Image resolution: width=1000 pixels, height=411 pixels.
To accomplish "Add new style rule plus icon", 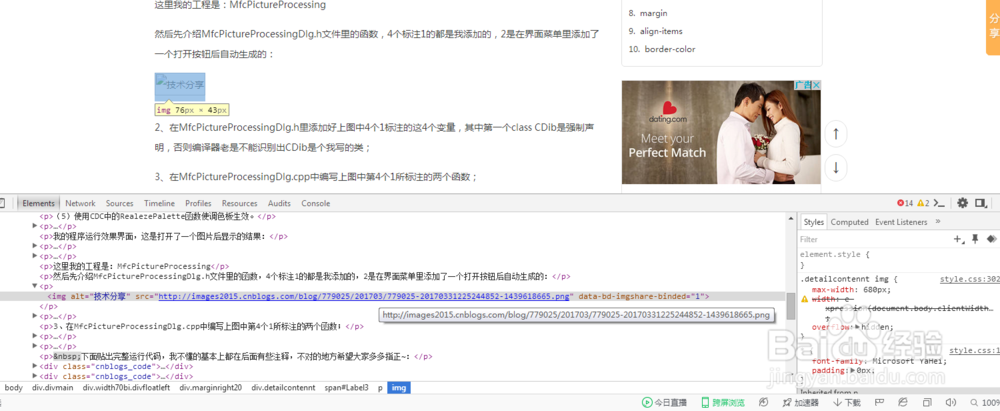I will [x=958, y=239].
